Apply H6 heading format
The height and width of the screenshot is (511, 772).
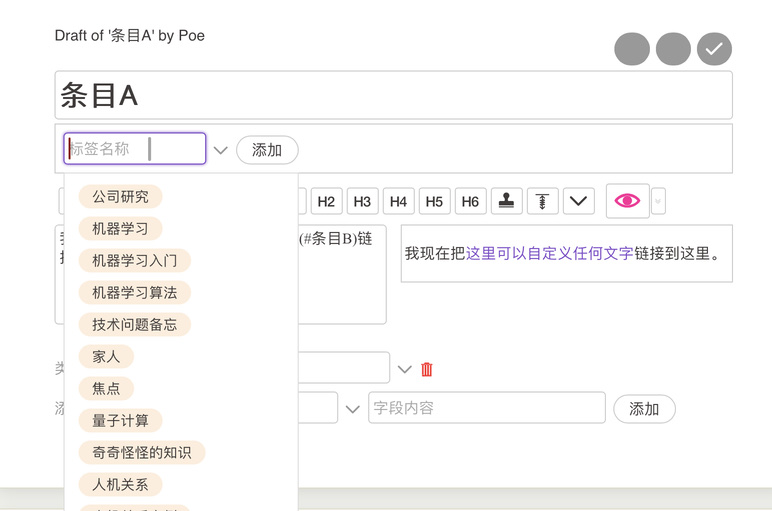tap(470, 201)
